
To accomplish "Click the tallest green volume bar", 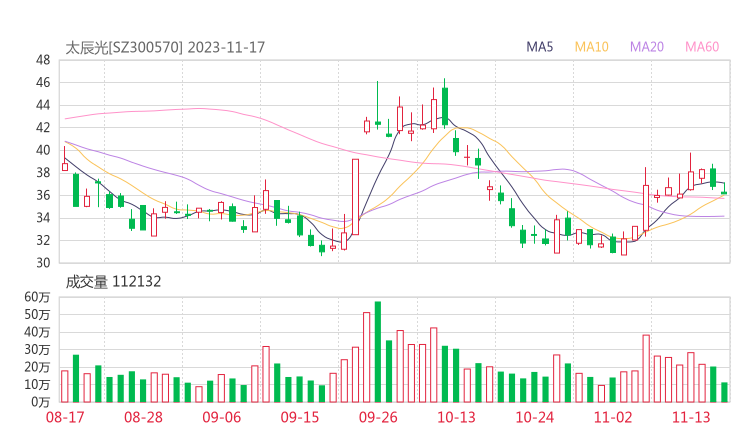I will tap(377, 352).
